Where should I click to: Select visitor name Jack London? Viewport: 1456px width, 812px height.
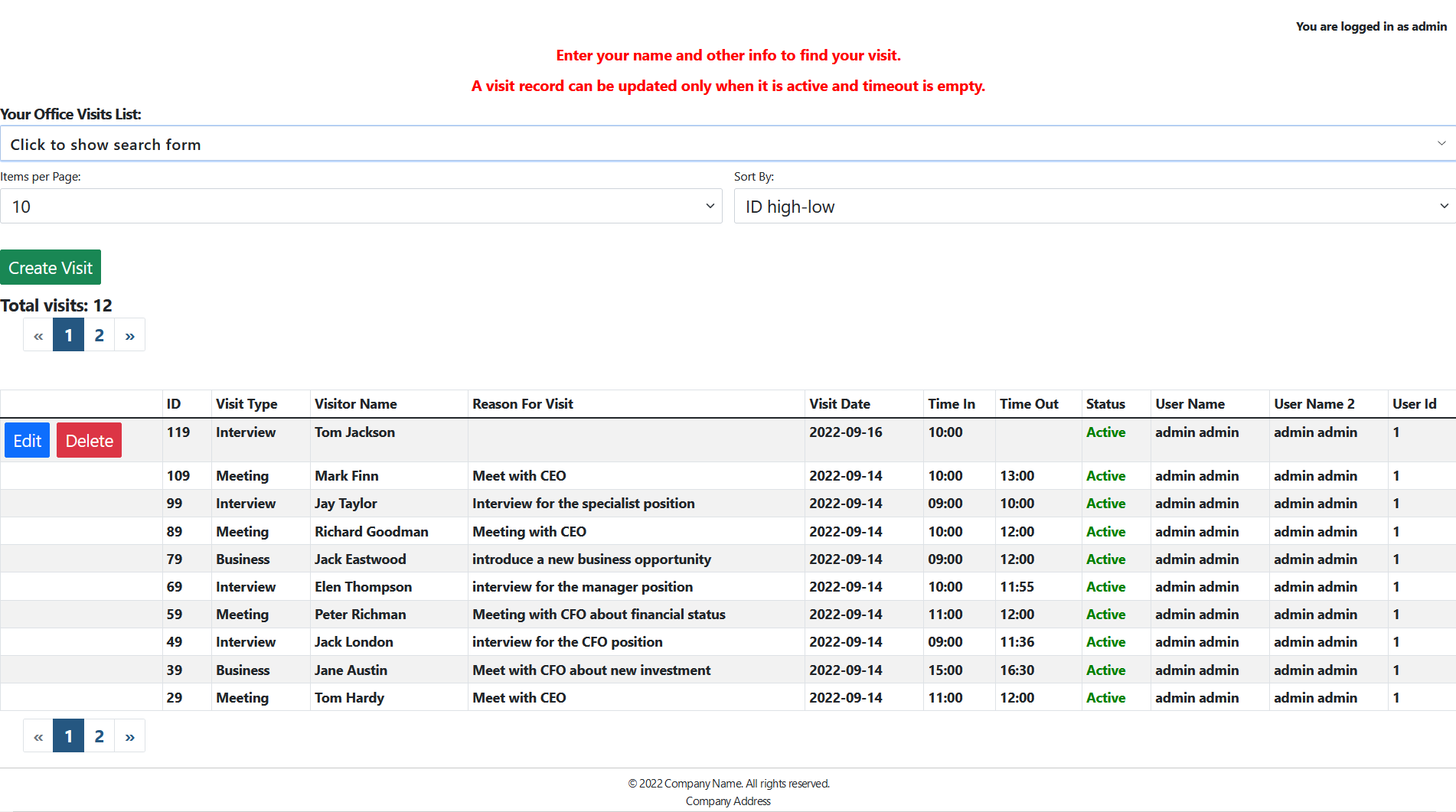click(x=354, y=642)
